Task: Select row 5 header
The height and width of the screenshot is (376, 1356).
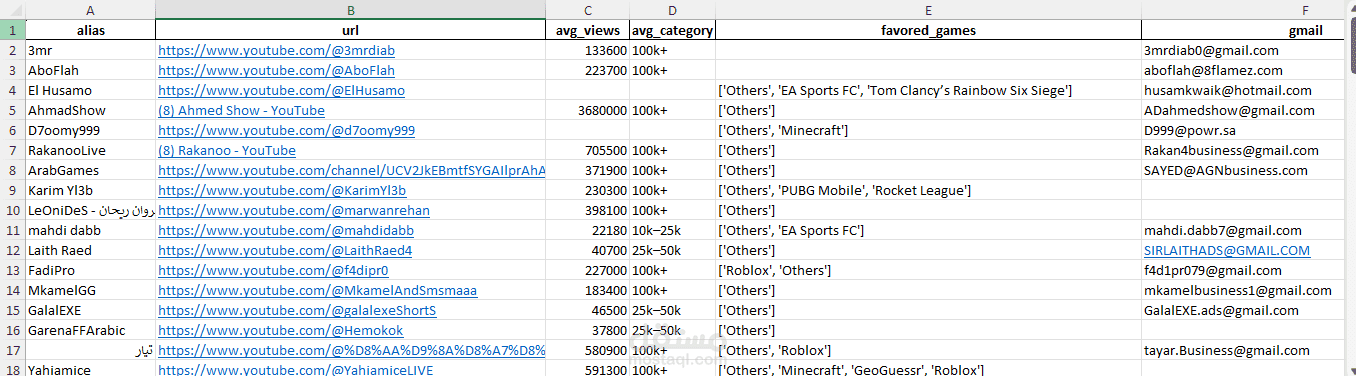Action: tap(12, 111)
